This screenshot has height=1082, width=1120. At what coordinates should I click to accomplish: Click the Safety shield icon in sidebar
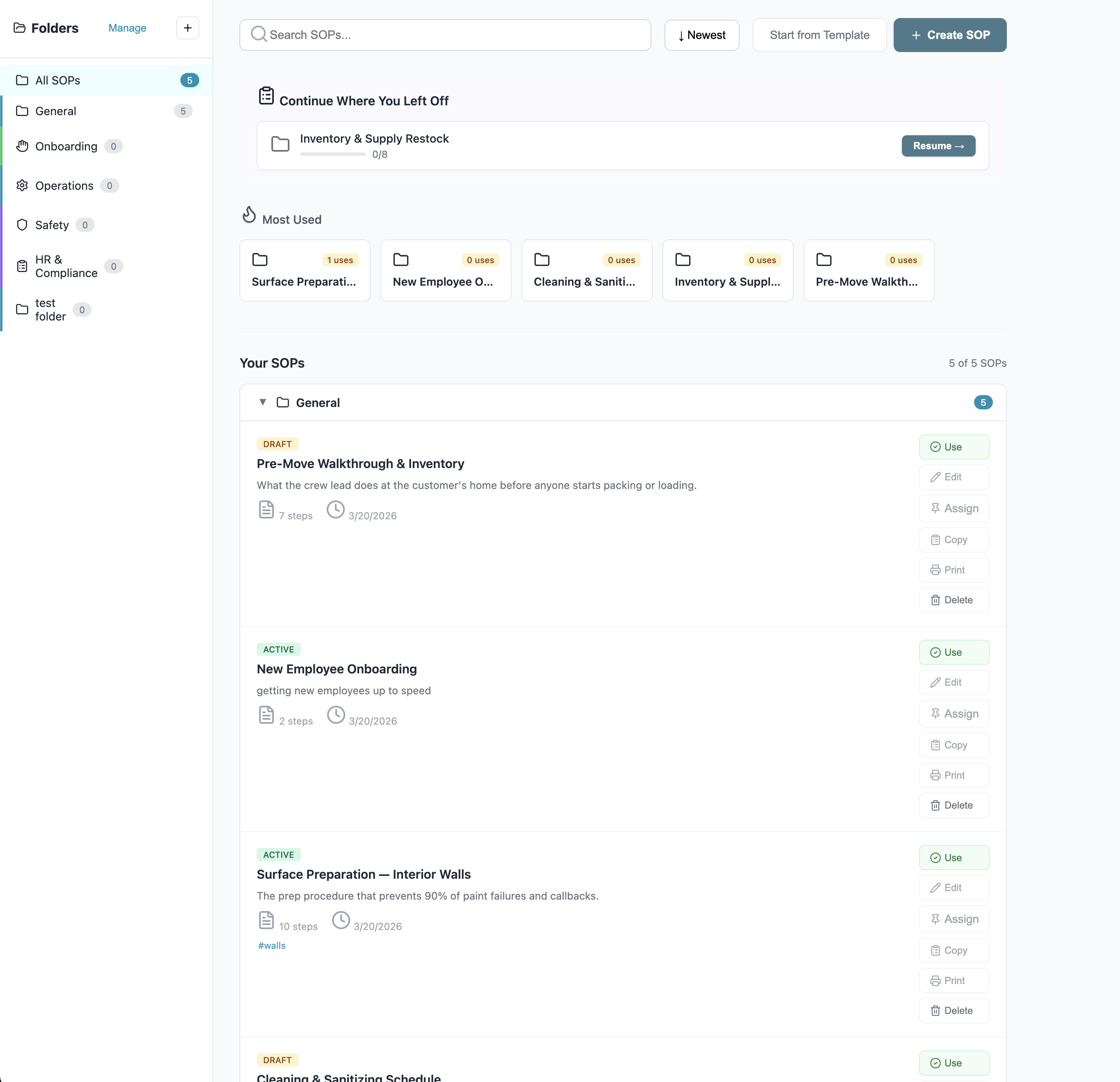(x=22, y=225)
